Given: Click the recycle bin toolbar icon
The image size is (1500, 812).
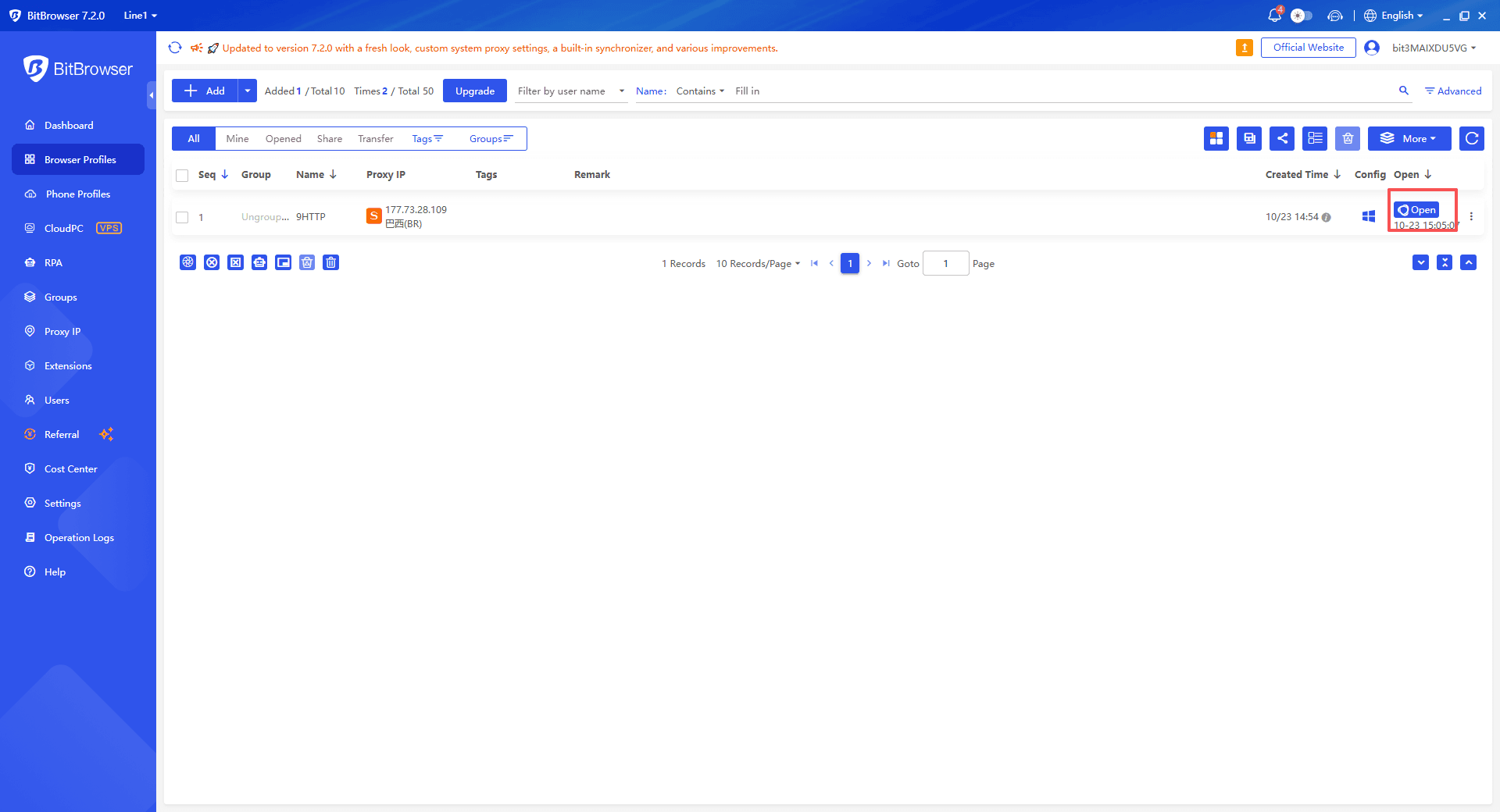Looking at the screenshot, I should pos(1348,138).
